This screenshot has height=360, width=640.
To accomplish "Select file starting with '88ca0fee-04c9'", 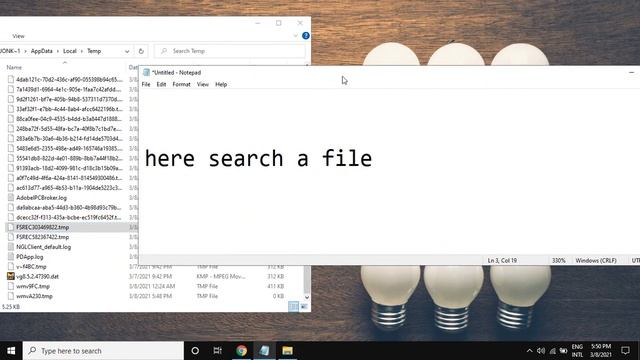I will coord(69,119).
